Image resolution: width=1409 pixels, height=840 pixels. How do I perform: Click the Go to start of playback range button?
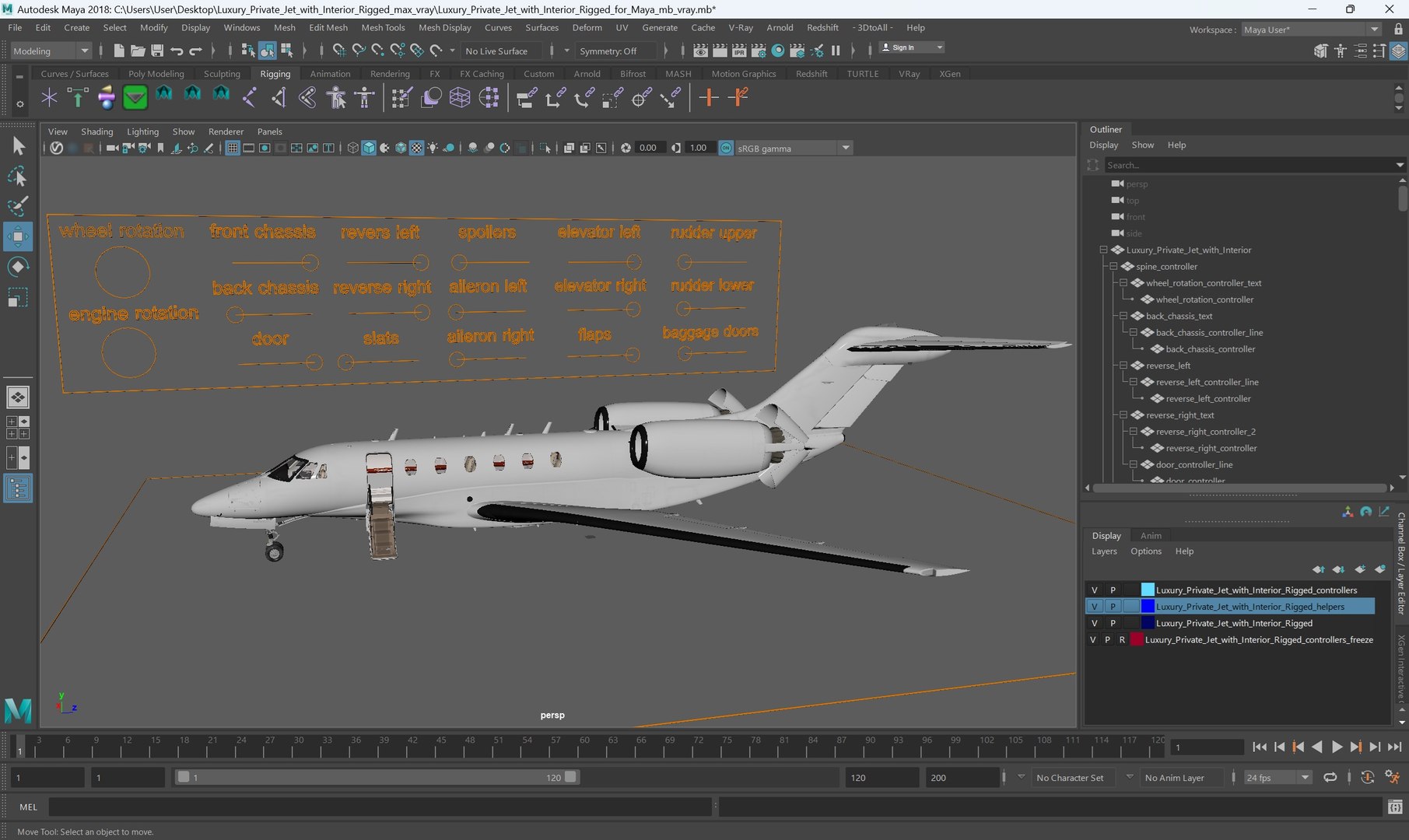[x=1260, y=747]
